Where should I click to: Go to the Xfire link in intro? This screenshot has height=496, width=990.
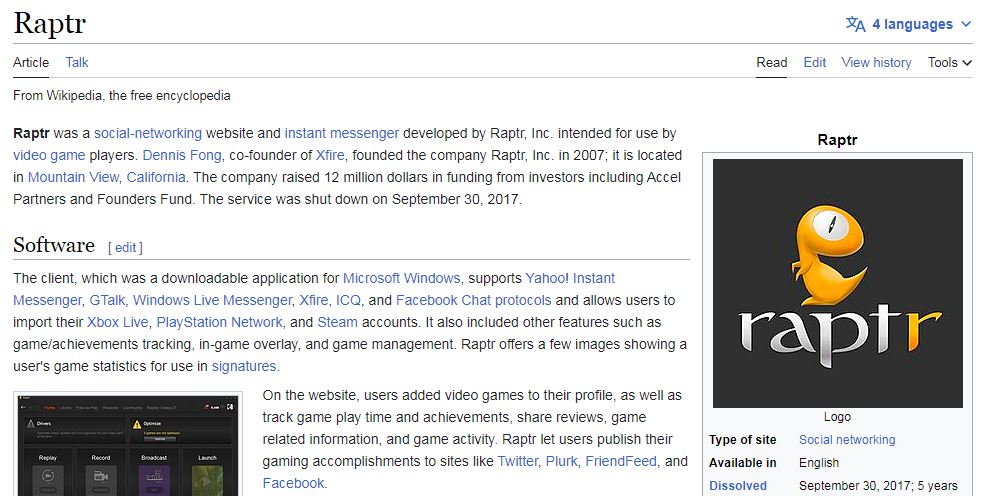click(x=330, y=155)
